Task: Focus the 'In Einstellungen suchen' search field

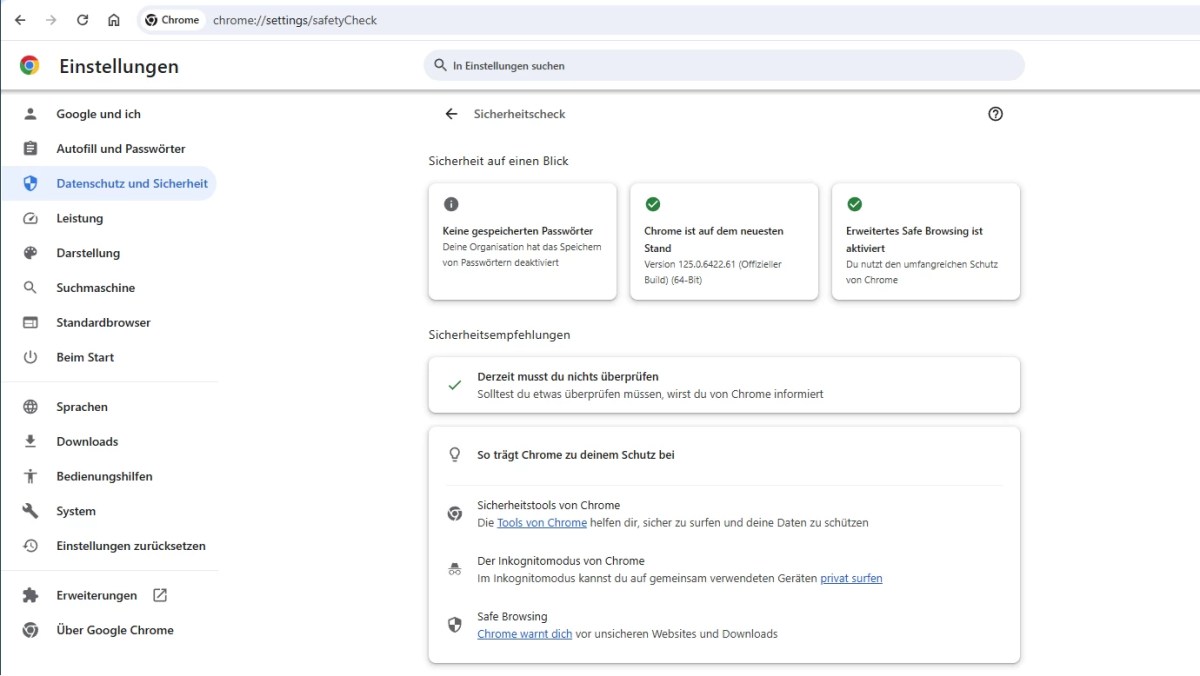Action: [724, 66]
